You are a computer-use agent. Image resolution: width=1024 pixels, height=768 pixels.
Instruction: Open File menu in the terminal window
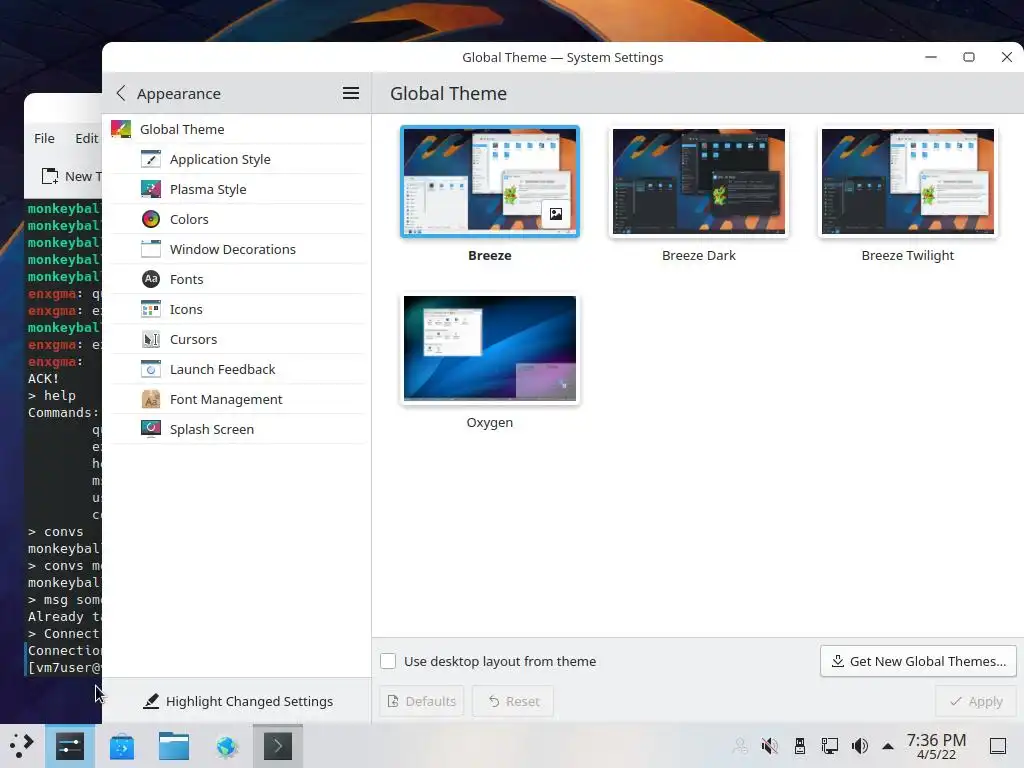[44, 138]
